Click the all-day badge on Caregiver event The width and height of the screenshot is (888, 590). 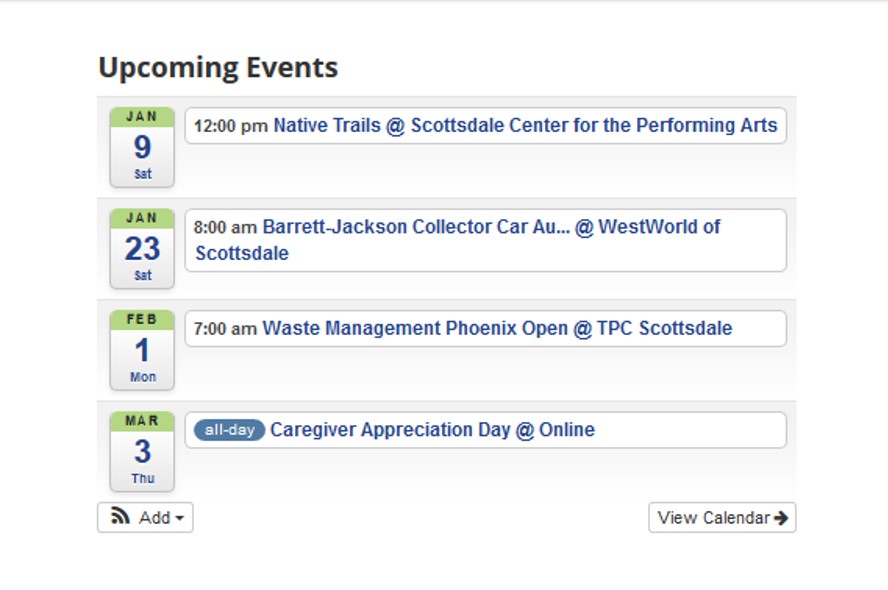point(229,430)
